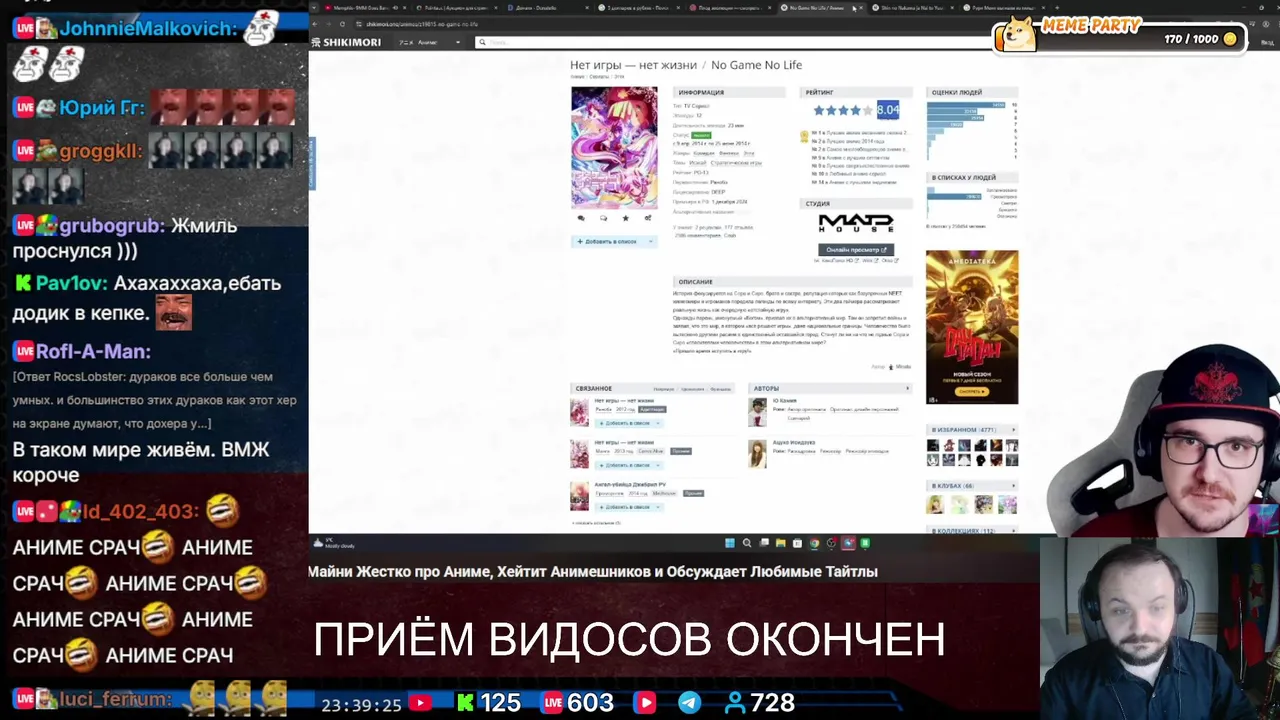Click the fifth grey rating star
Image resolution: width=1280 pixels, height=720 pixels.
coord(867,111)
